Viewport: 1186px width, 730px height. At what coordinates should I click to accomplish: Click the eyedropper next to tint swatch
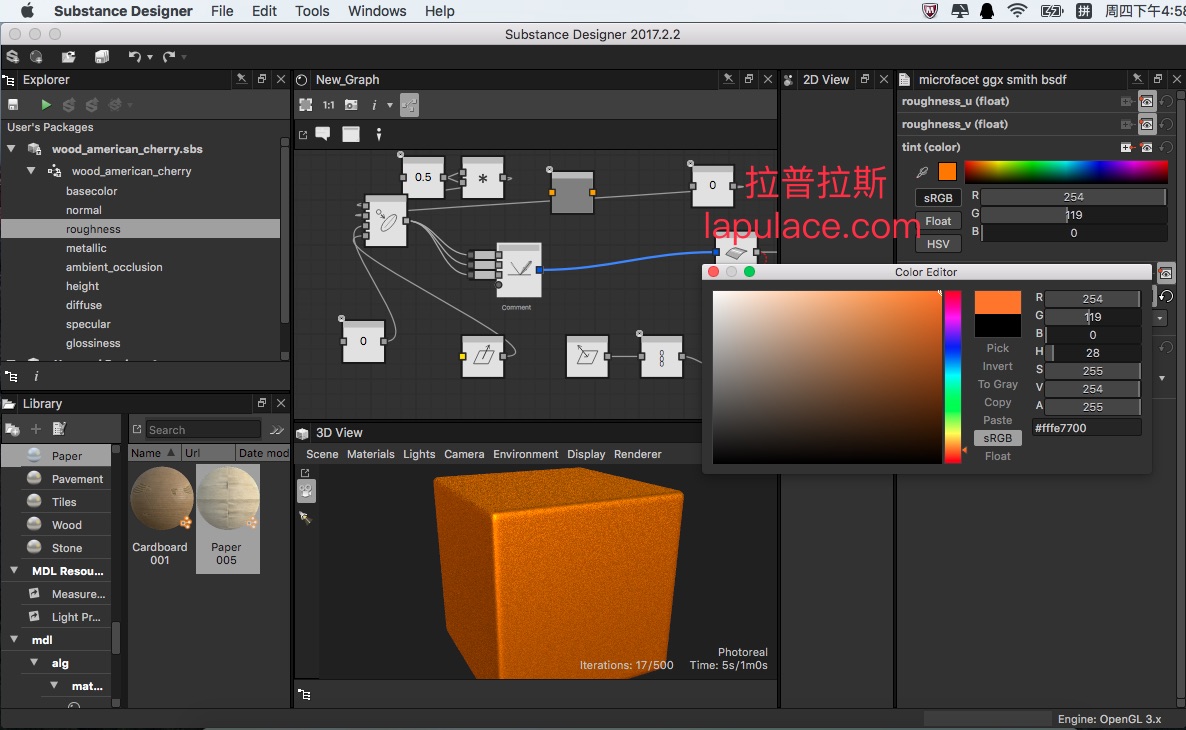(923, 172)
